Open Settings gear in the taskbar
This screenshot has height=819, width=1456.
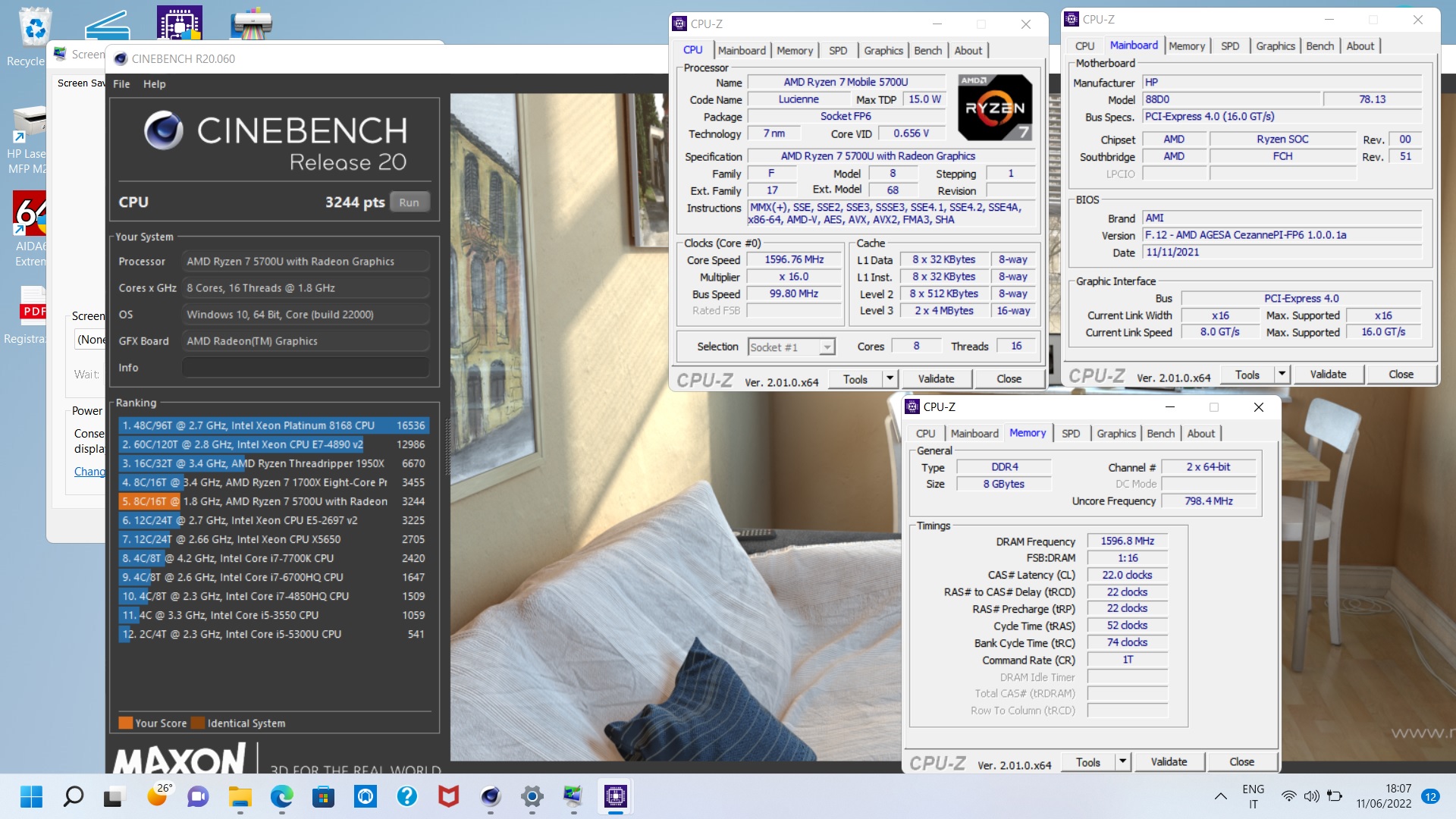(x=532, y=796)
